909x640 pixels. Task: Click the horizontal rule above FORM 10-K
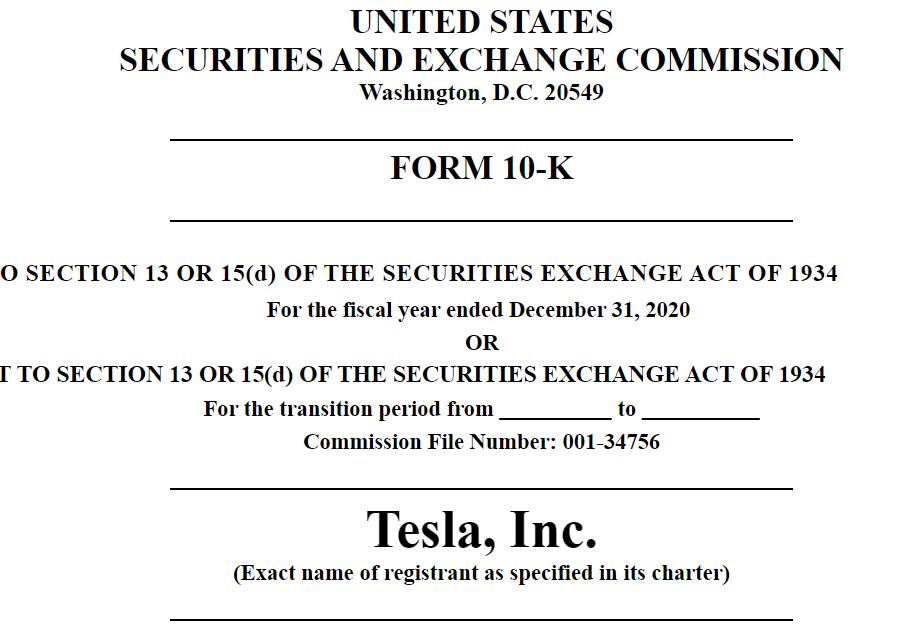click(x=481, y=140)
